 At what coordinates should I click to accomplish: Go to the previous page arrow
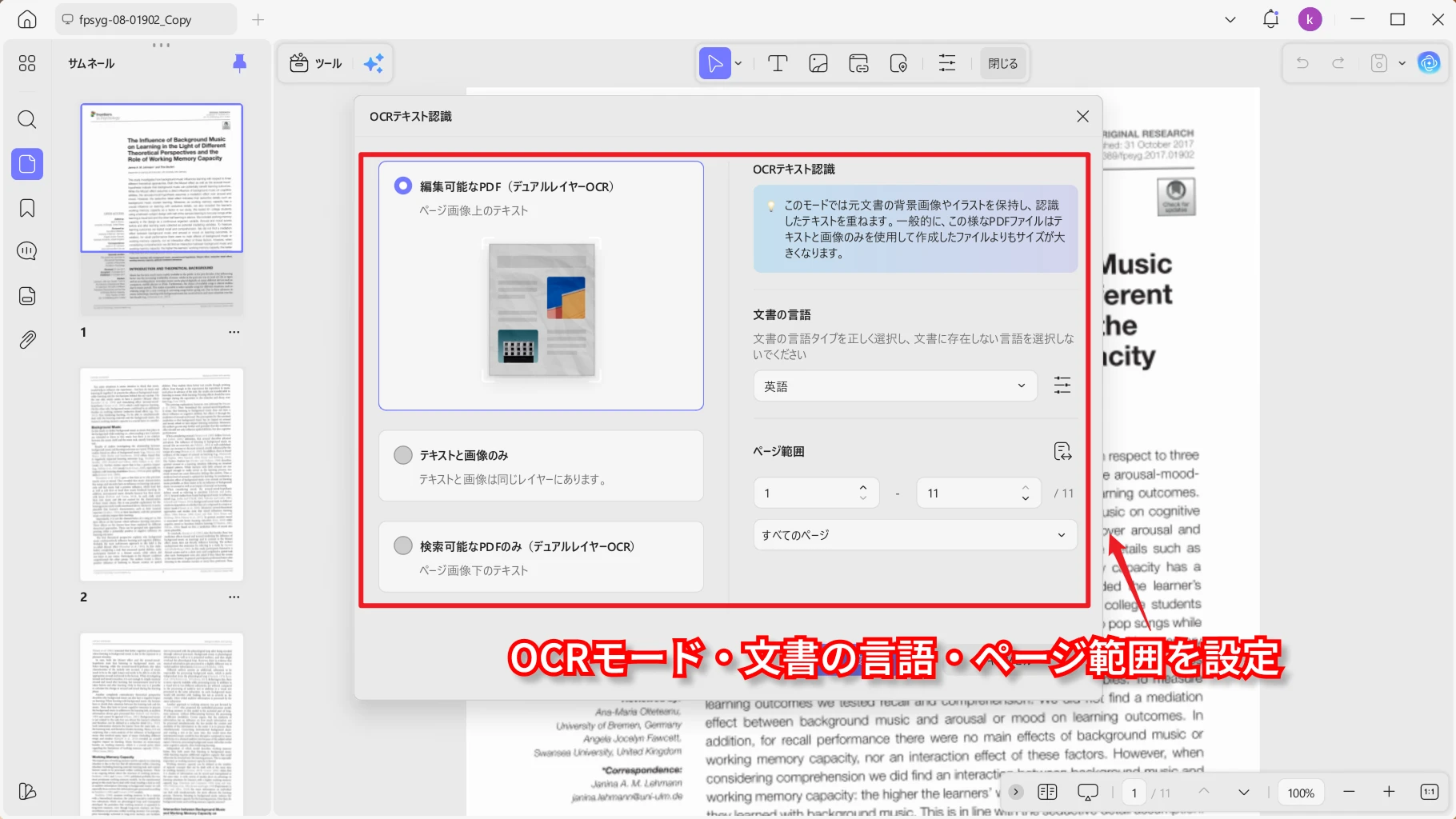tap(1203, 792)
